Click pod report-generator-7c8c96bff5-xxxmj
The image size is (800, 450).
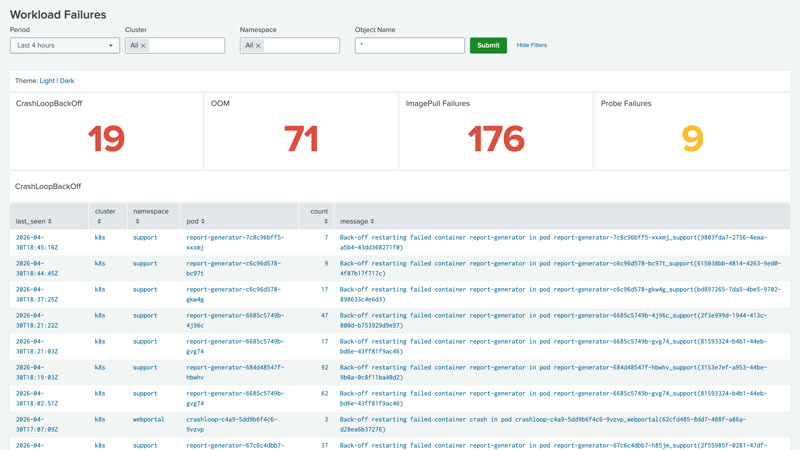tap(235, 242)
